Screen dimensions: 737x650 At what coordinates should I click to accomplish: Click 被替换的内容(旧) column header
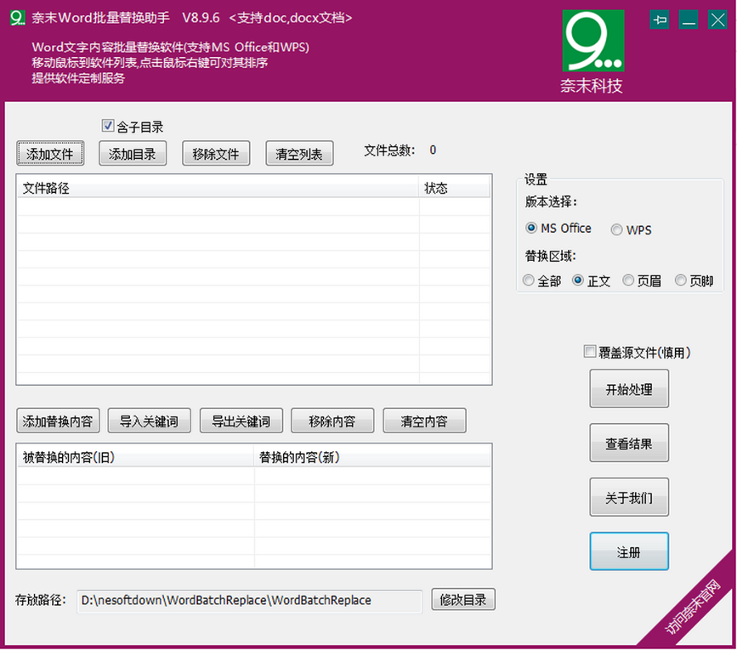pos(135,457)
